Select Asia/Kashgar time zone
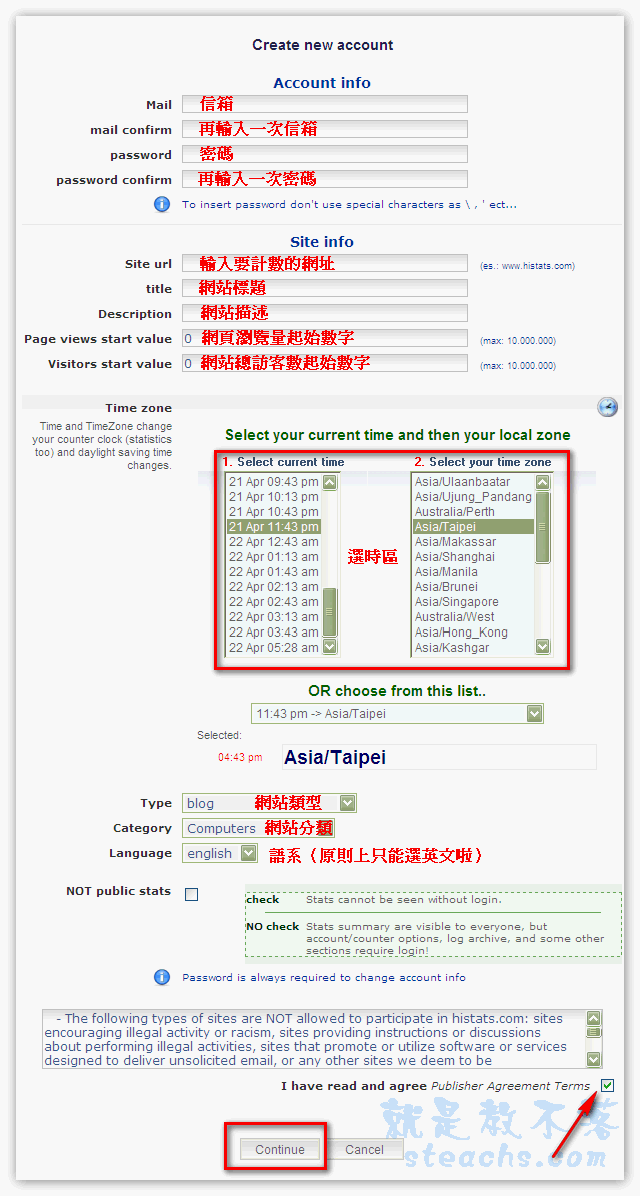 click(x=473, y=648)
